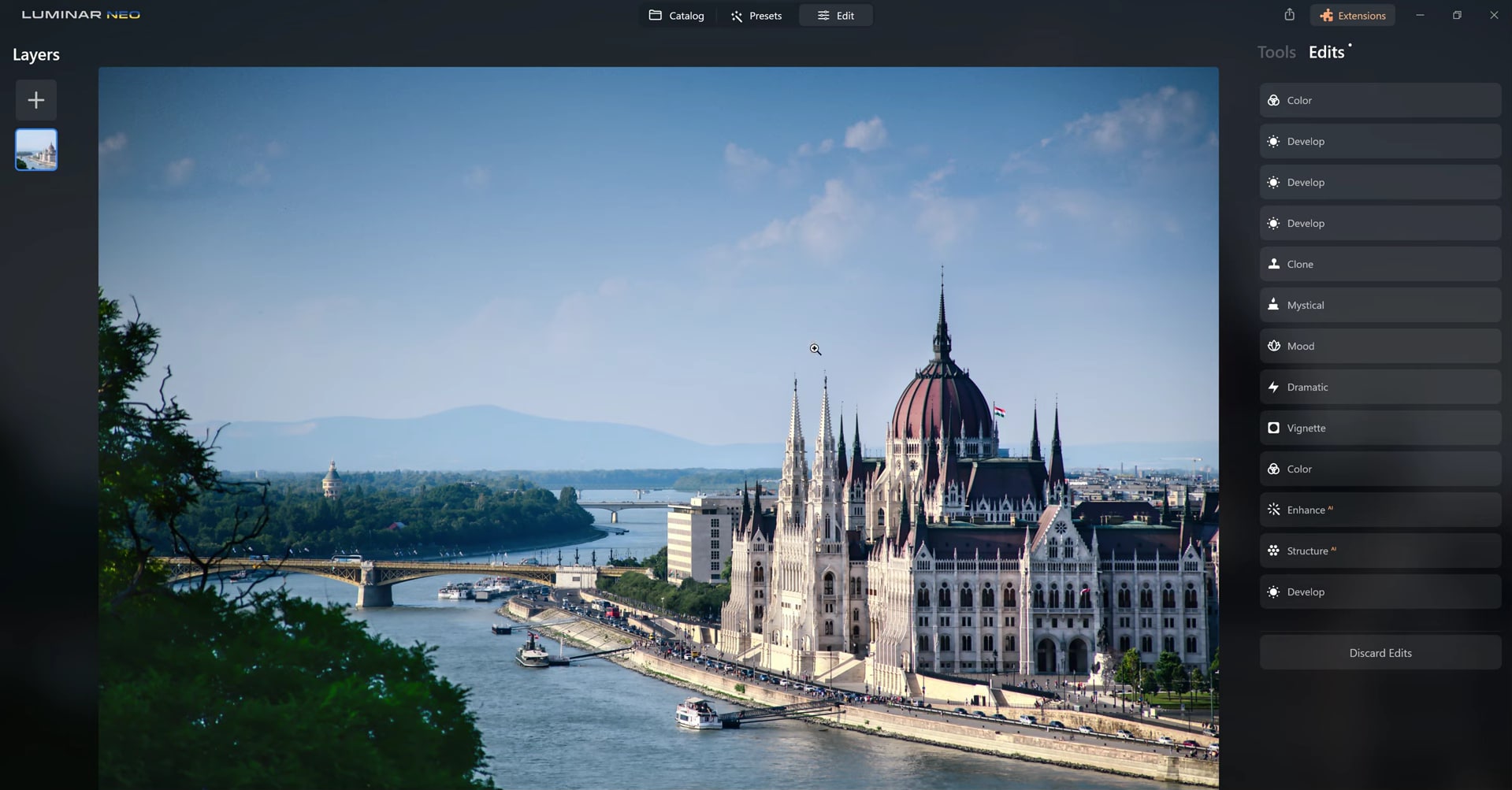Open the Mystical edit
The image size is (1512, 790).
click(1380, 306)
